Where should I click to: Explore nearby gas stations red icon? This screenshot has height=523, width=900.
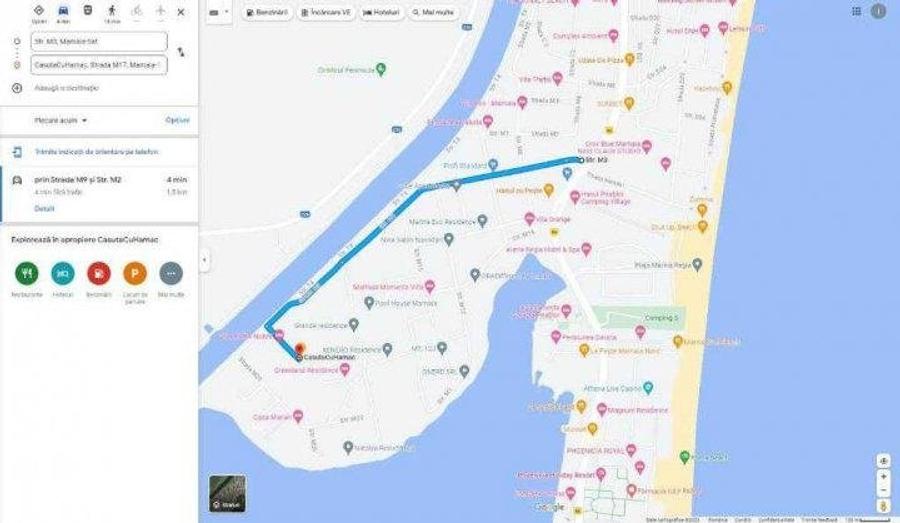click(x=99, y=273)
